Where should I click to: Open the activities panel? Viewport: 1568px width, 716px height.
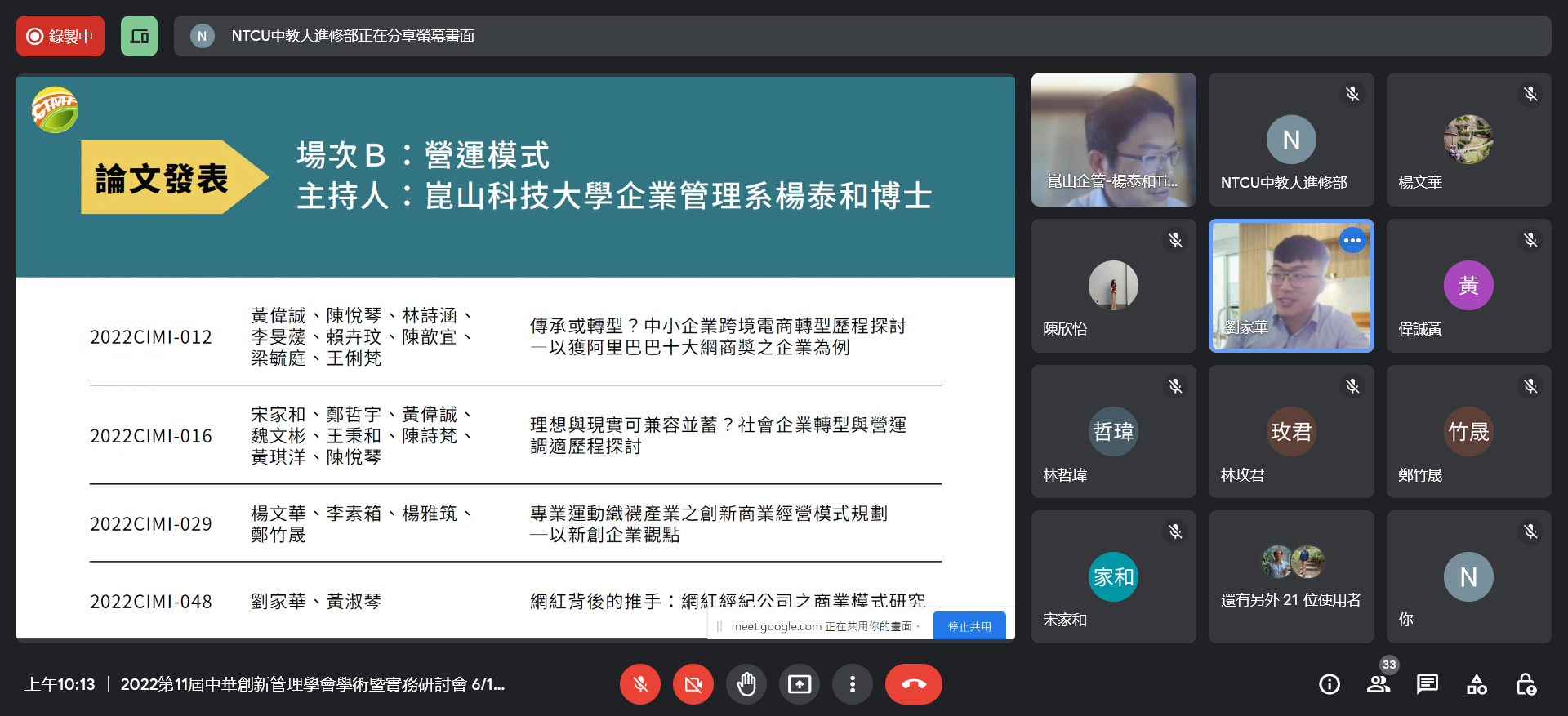click(x=1477, y=684)
